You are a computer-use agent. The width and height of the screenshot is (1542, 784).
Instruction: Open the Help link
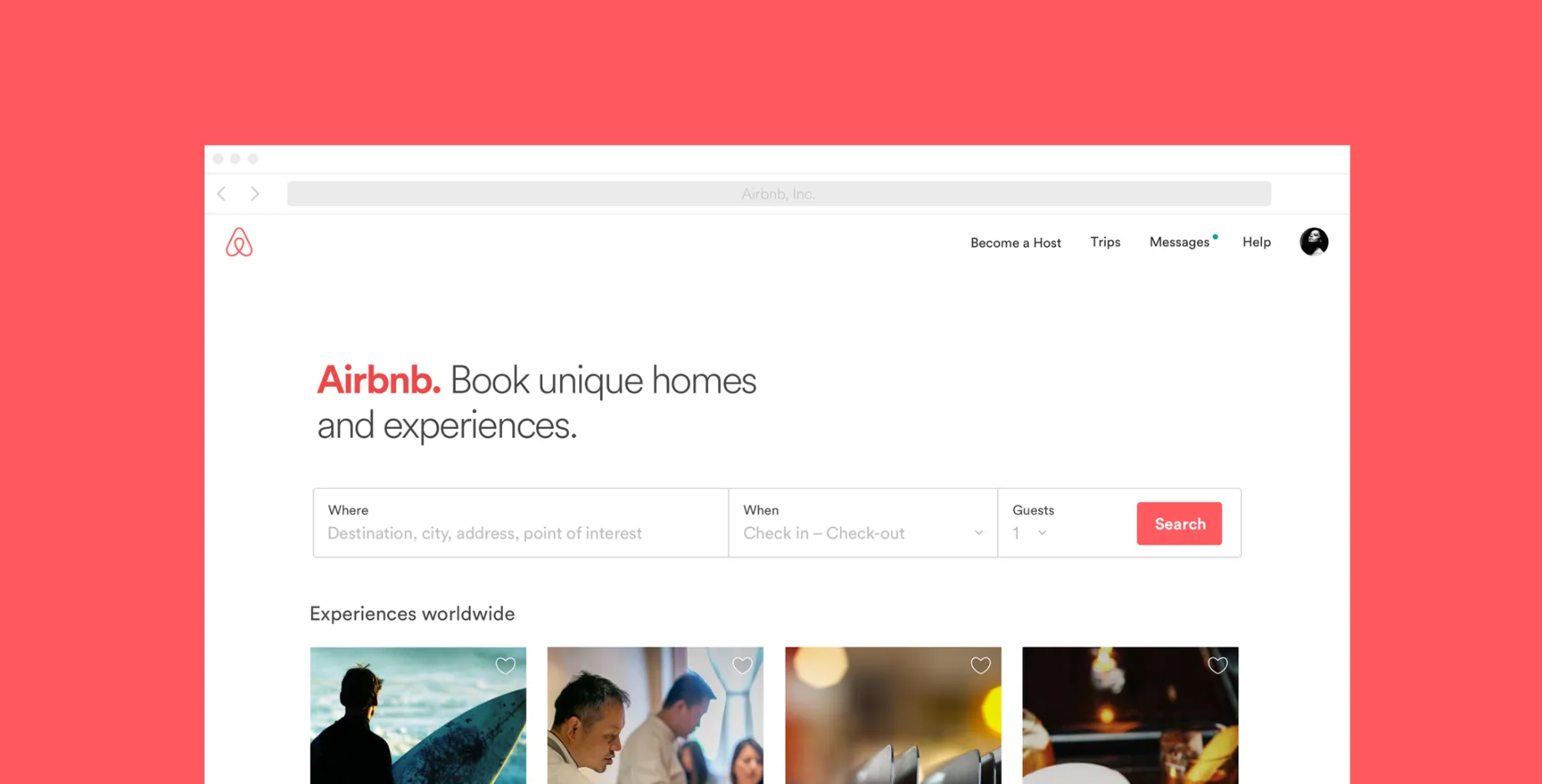[x=1256, y=242]
